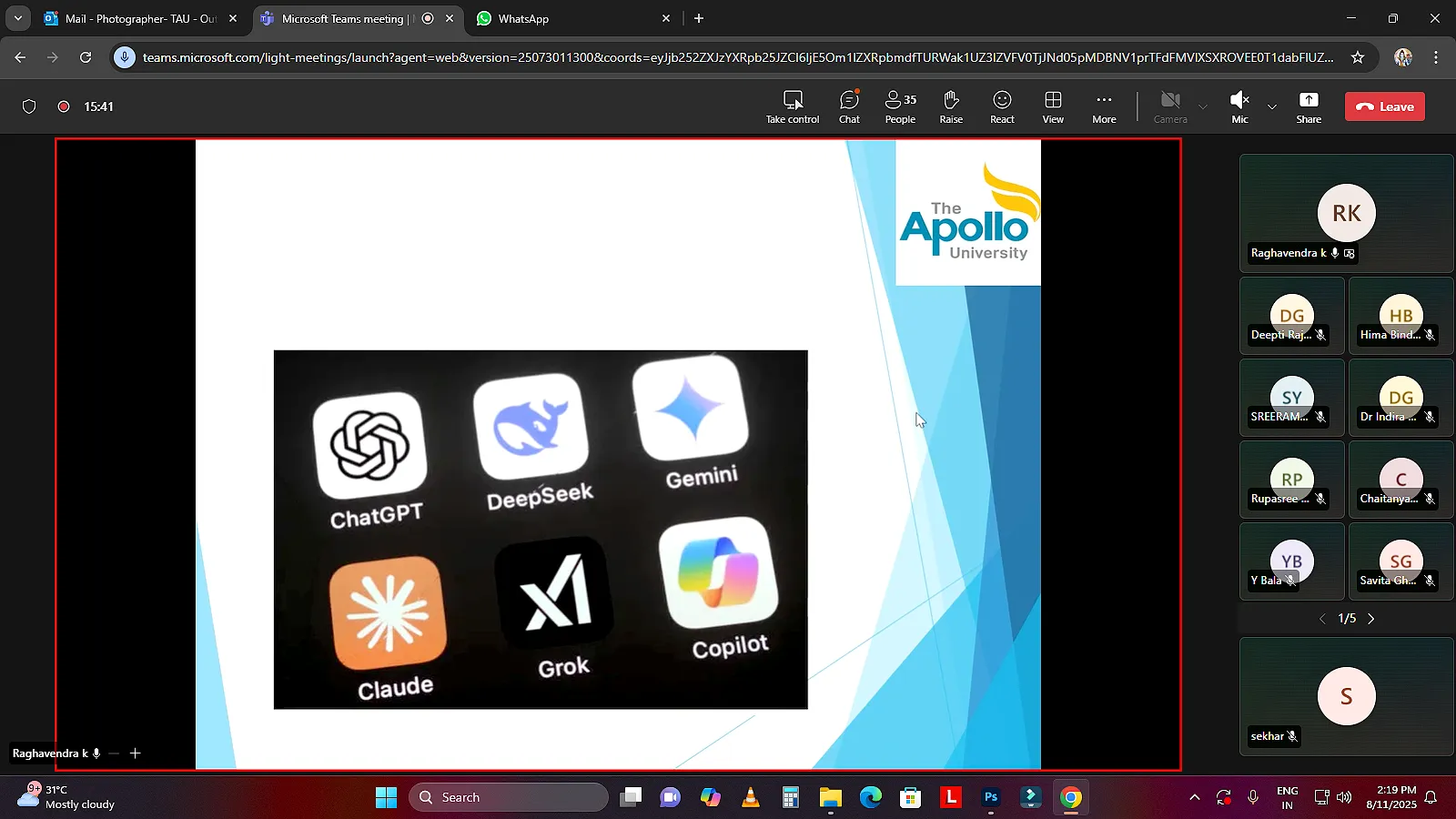Expand the Mic options dropdown arrow

click(x=1272, y=106)
